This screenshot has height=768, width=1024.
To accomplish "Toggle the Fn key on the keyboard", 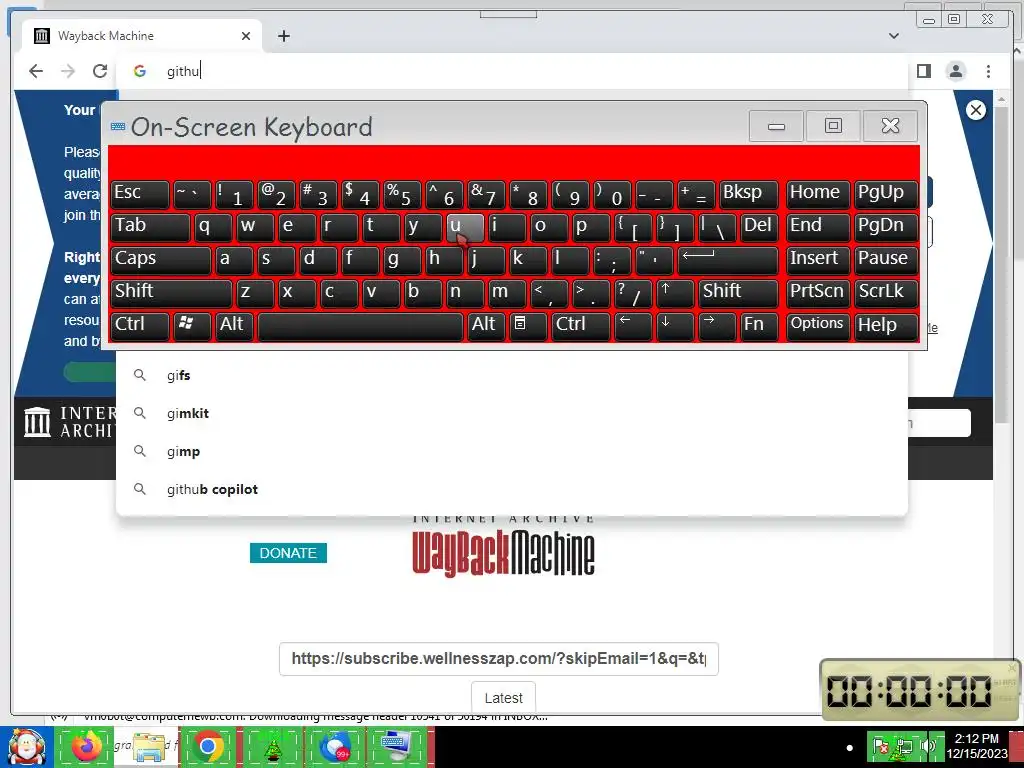I will (759, 325).
